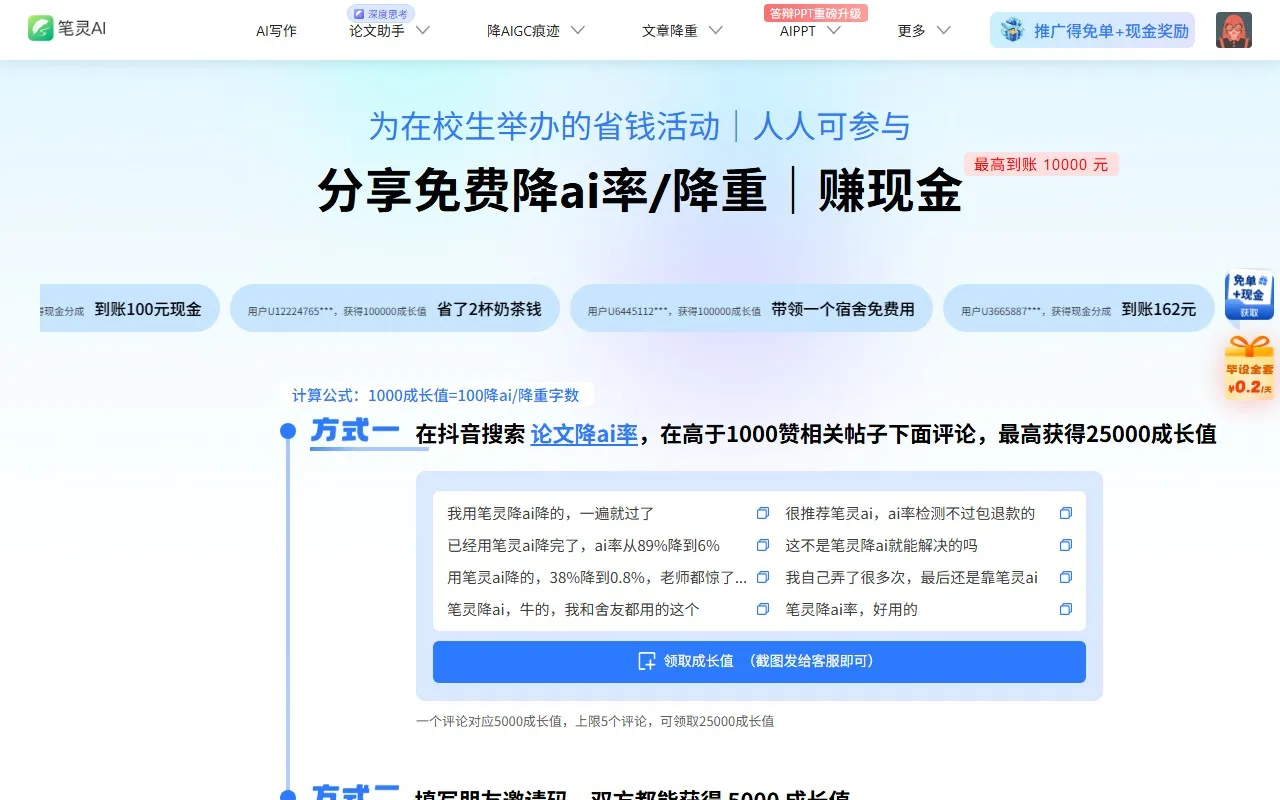Copy the comment 我用笔灵降ai降的，一遍就过了
The width and height of the screenshot is (1280, 800).
[x=763, y=513]
